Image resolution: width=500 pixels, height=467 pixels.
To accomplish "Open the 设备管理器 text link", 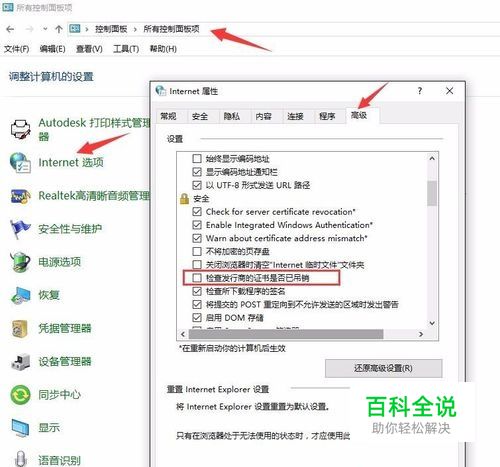I will pos(65,362).
